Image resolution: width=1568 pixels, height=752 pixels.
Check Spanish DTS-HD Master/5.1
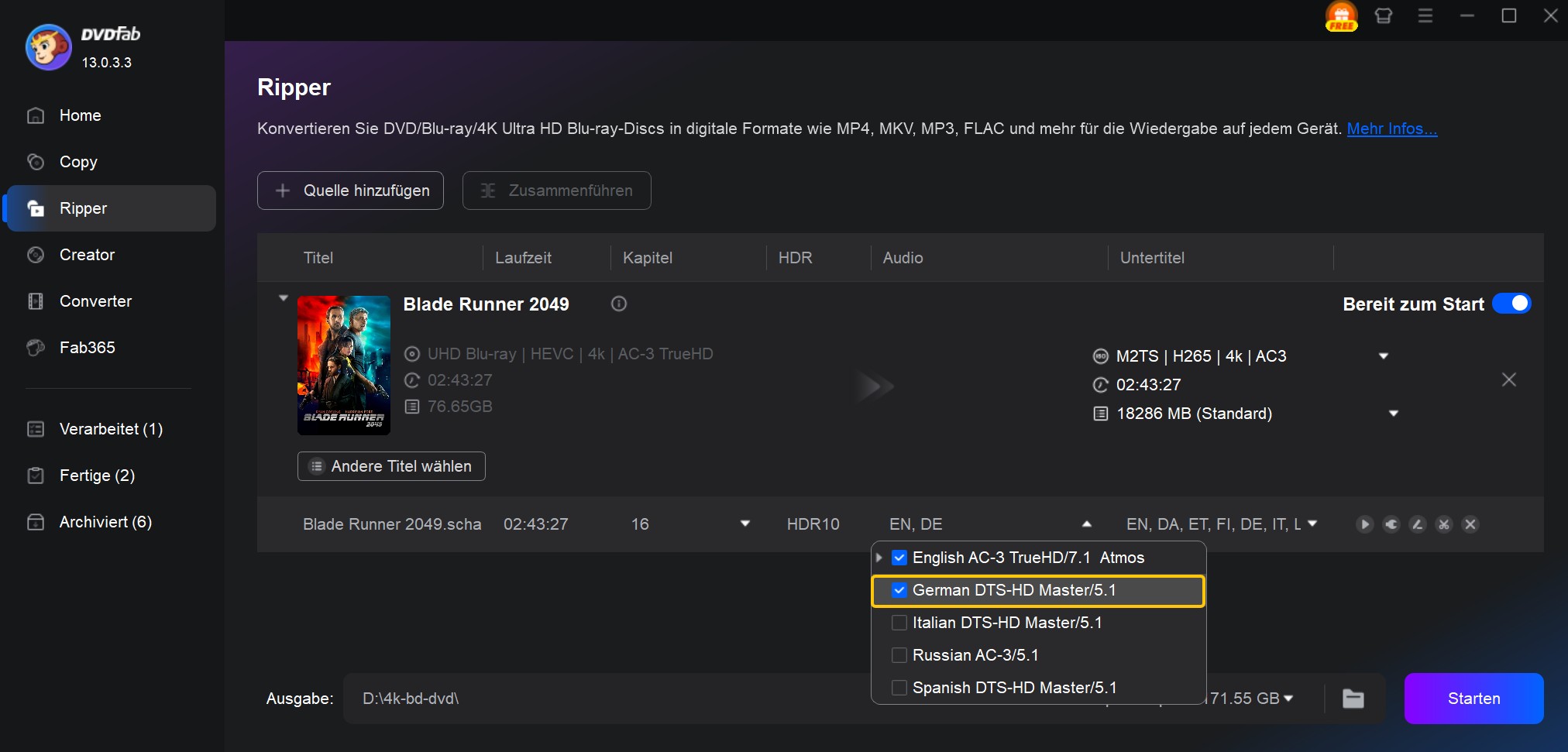click(x=899, y=688)
